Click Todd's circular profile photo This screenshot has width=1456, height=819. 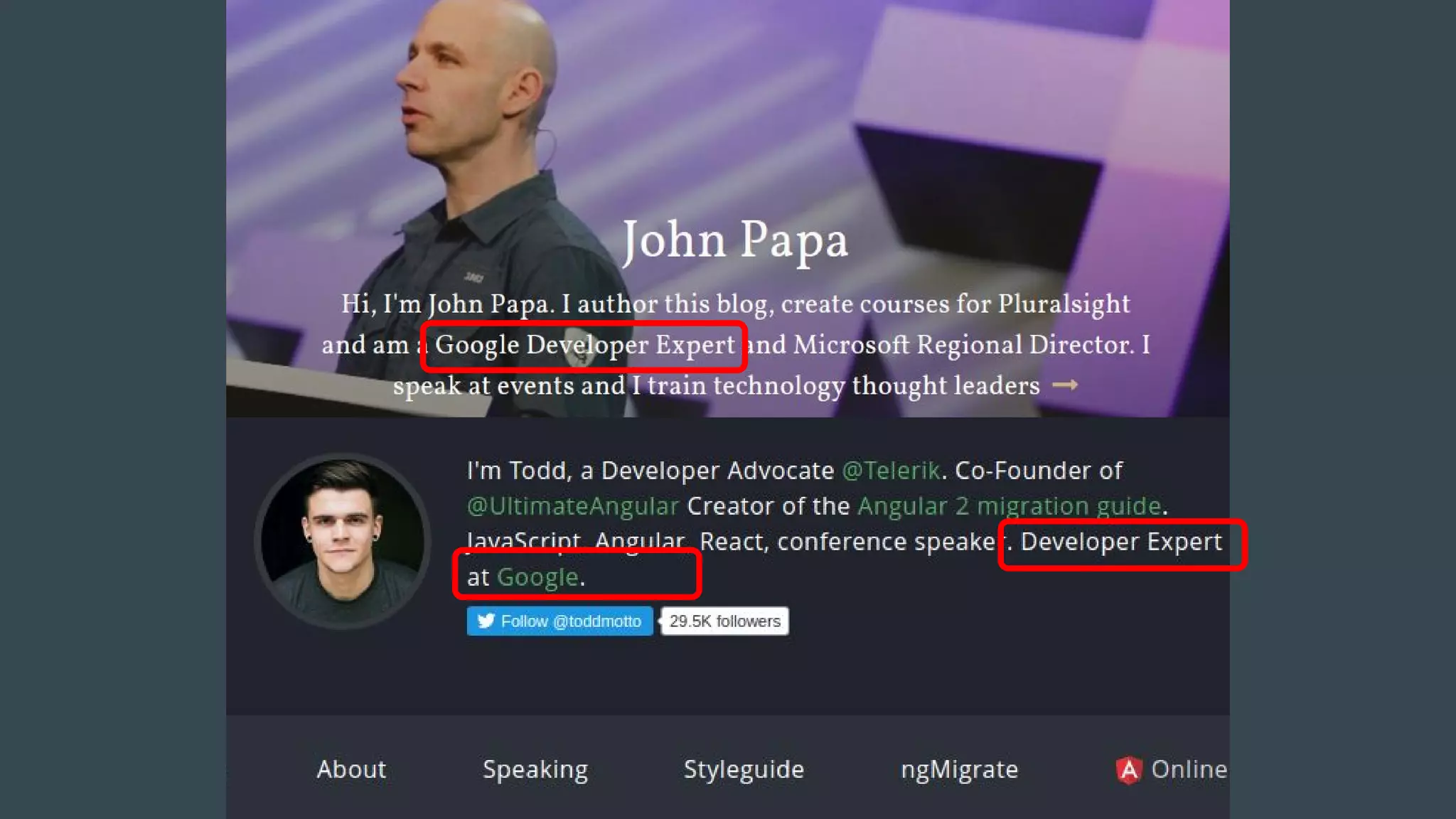click(x=343, y=542)
